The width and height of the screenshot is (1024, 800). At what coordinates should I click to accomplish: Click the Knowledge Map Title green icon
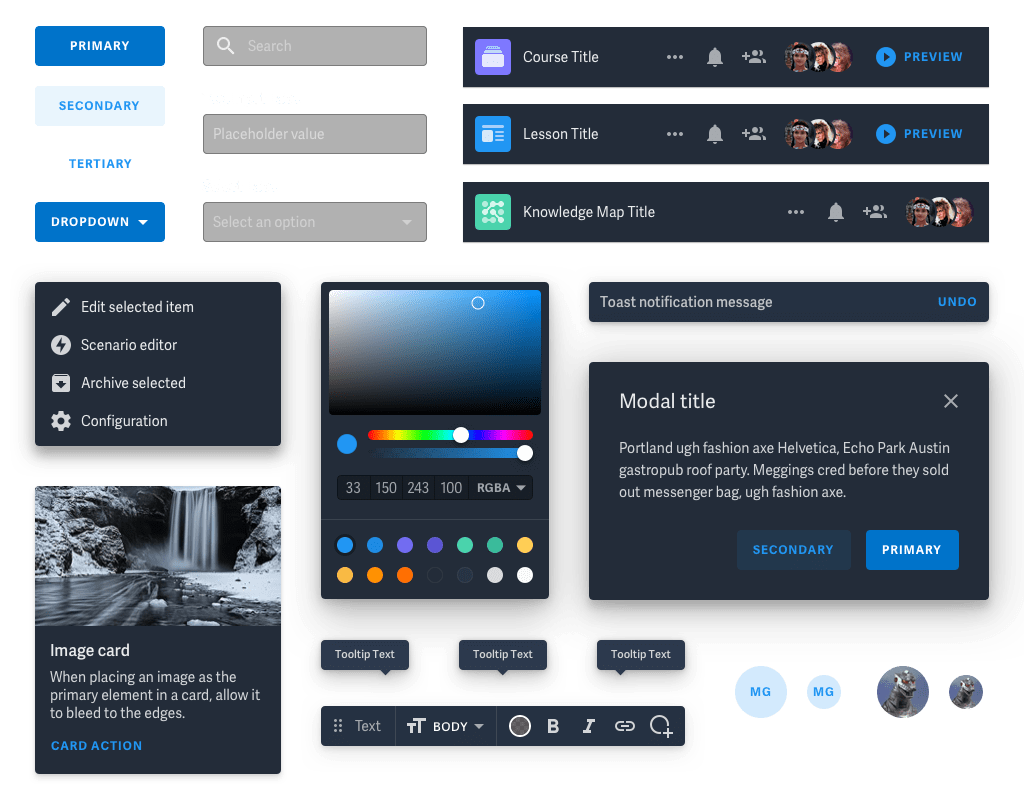tap(492, 212)
